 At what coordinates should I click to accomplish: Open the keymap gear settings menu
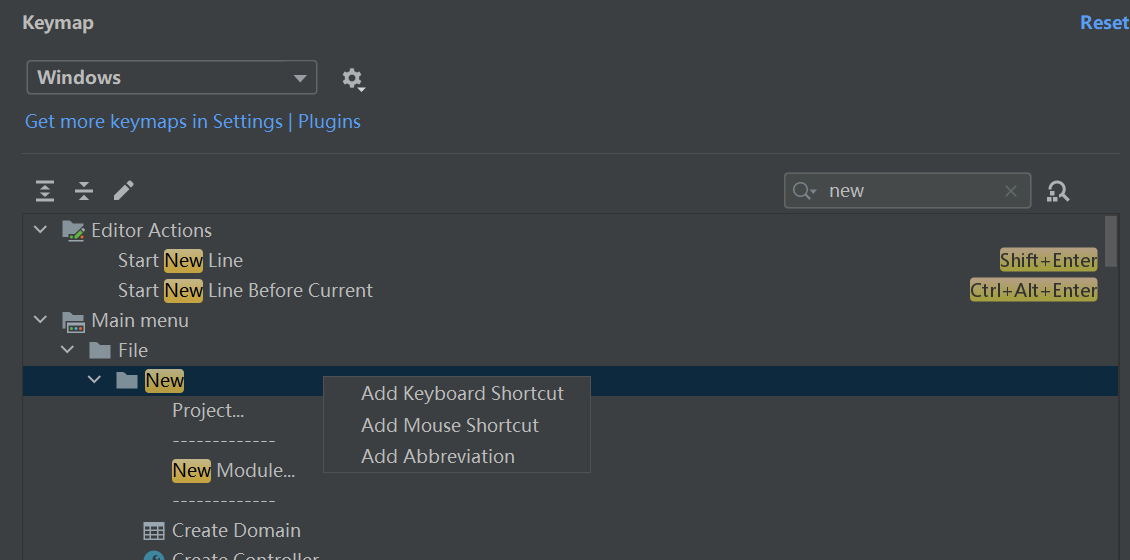352,78
